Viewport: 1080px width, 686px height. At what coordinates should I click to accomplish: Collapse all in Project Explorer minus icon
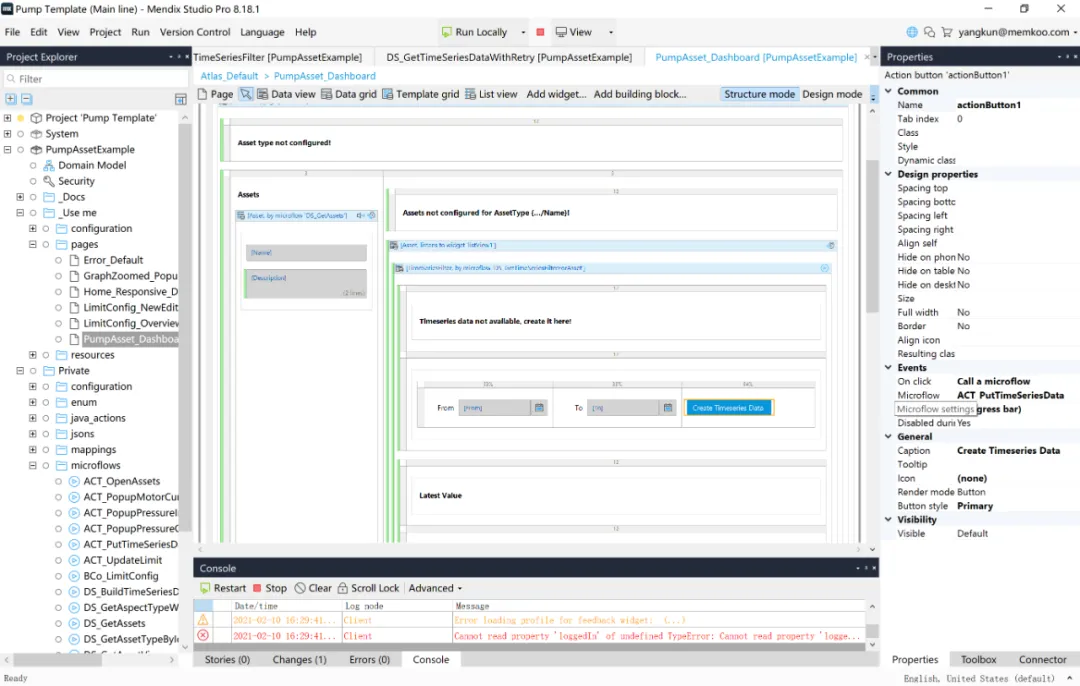[x=26, y=98]
